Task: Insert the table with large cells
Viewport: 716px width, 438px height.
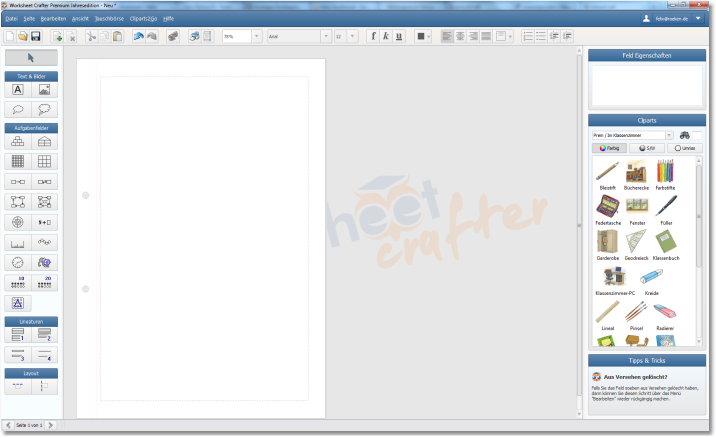Action: point(44,161)
